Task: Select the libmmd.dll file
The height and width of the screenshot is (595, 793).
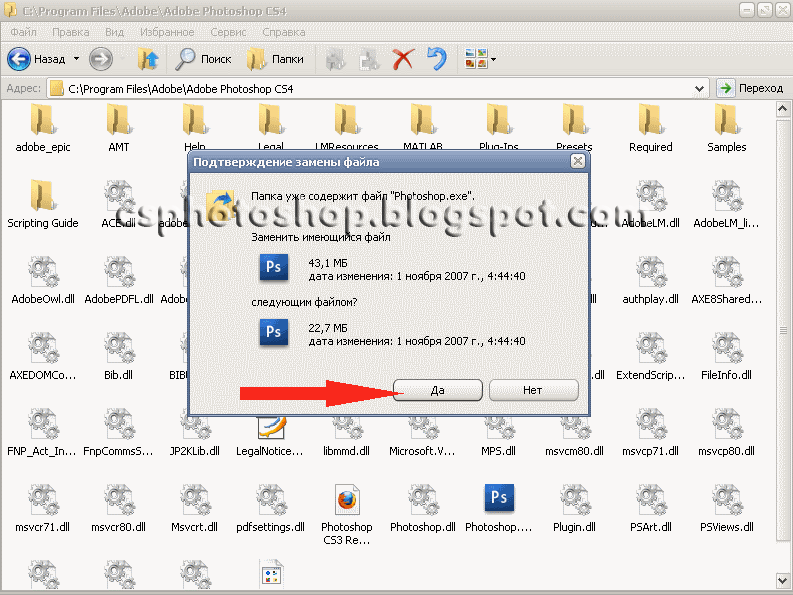Action: pos(347,434)
